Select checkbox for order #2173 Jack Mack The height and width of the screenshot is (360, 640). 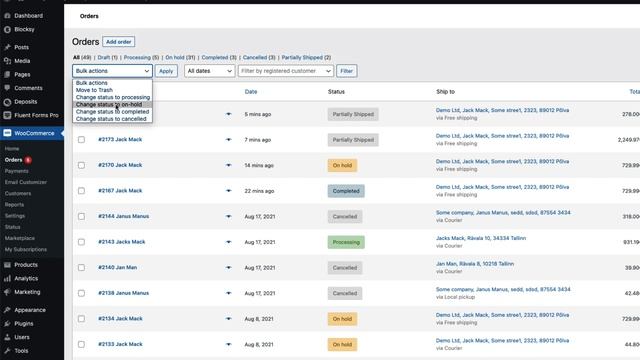[81, 140]
